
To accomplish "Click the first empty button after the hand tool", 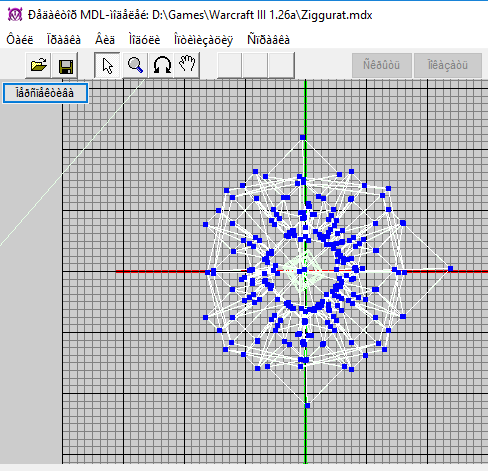I will click(x=230, y=65).
